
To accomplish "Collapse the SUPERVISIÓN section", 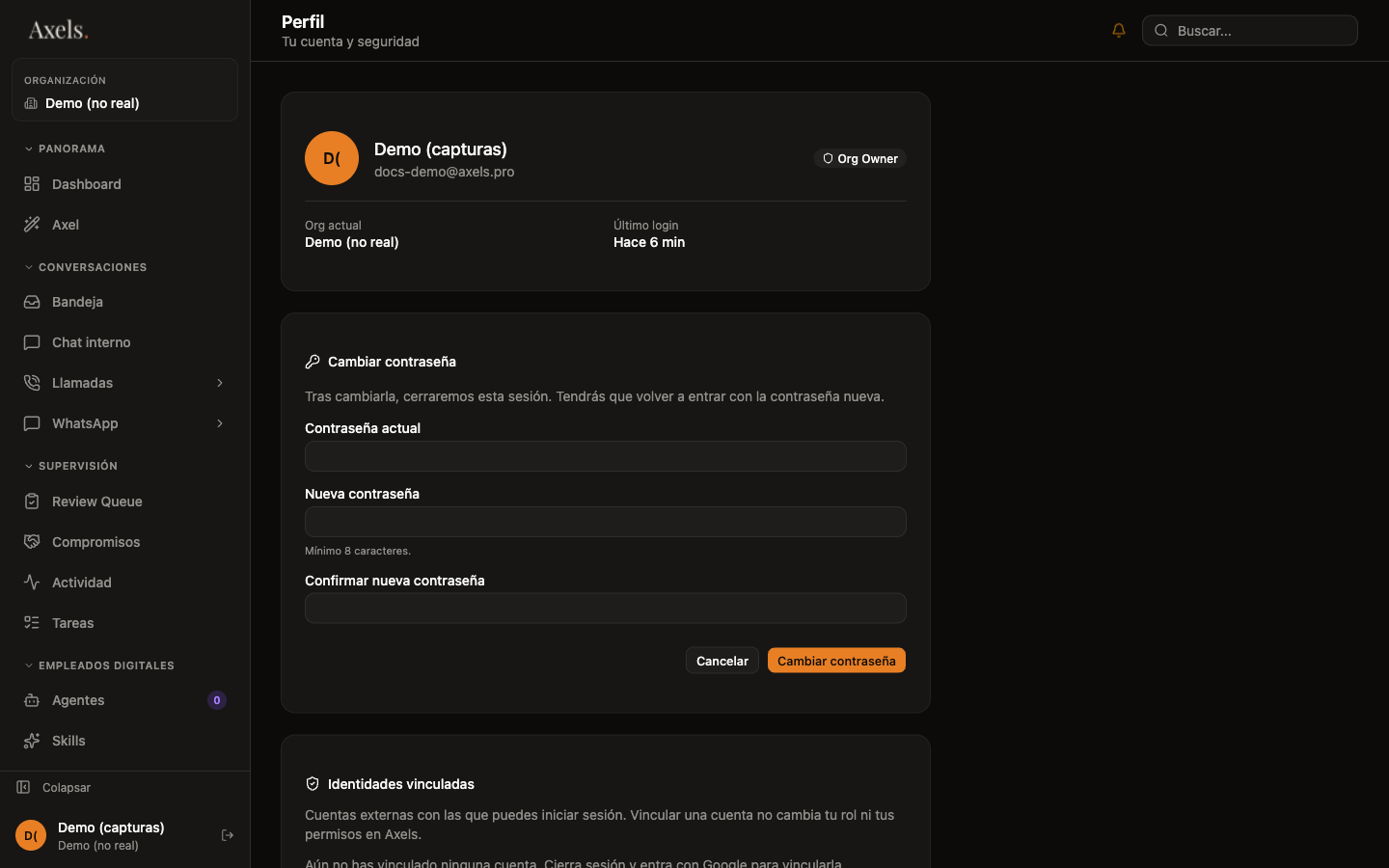I will click(x=70, y=466).
